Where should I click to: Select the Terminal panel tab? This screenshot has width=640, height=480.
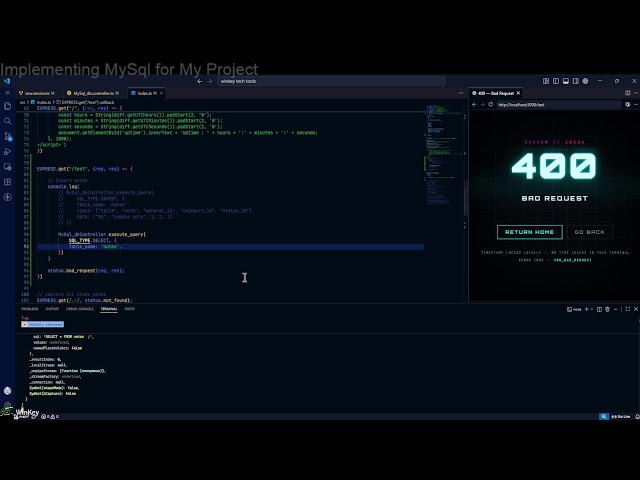[x=109, y=309]
